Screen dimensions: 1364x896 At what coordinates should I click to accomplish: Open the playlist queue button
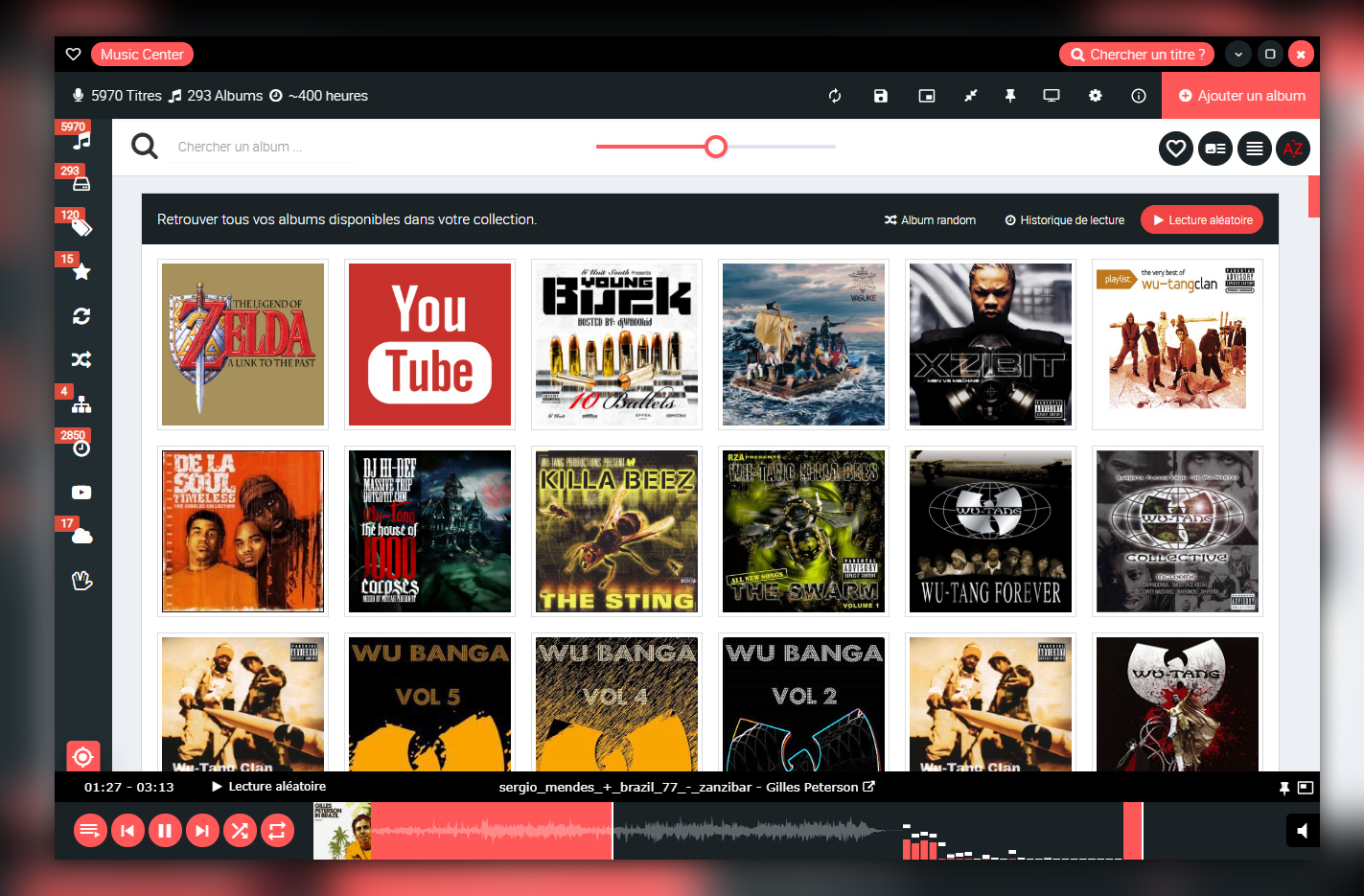(x=90, y=831)
